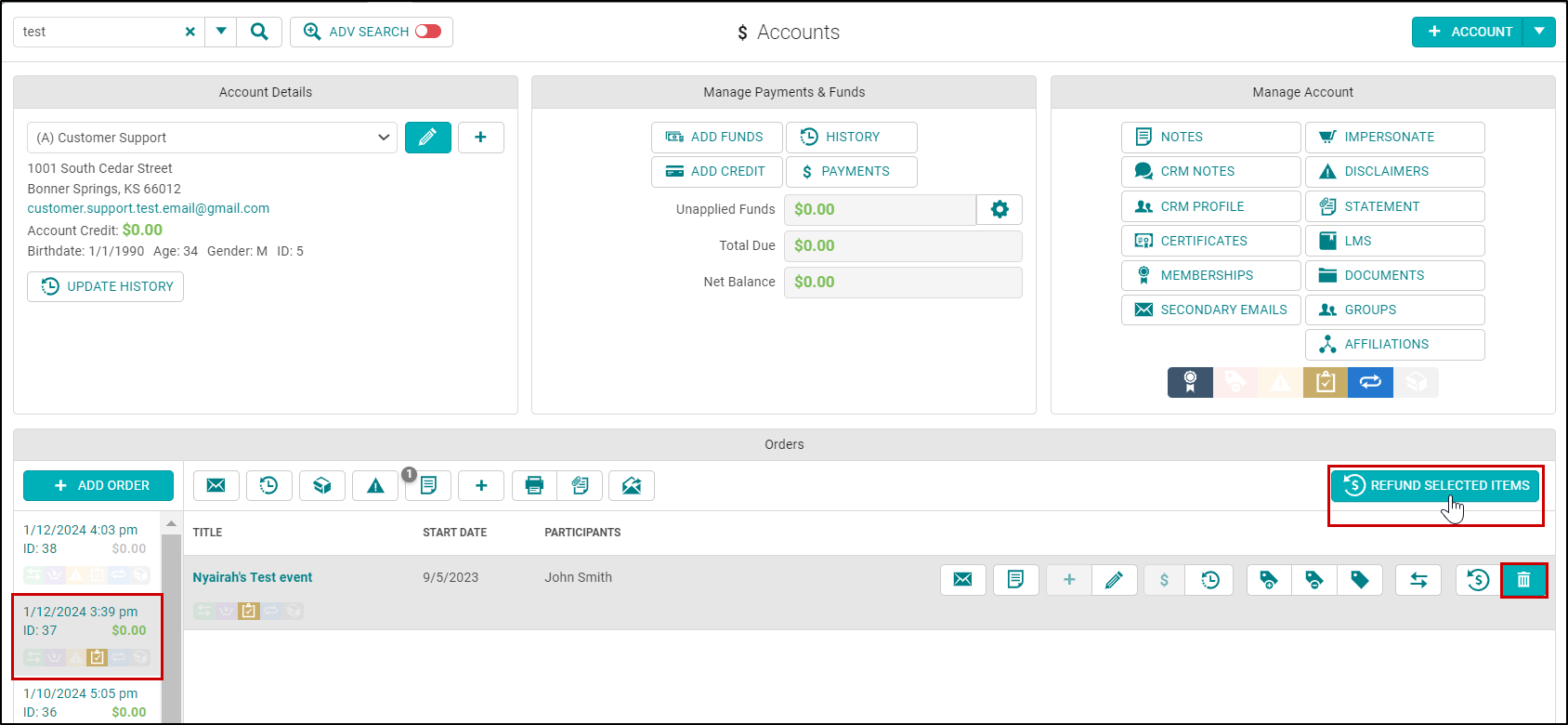Click the faded package badge under Manage Account
This screenshot has width=1568, height=725.
click(1416, 382)
